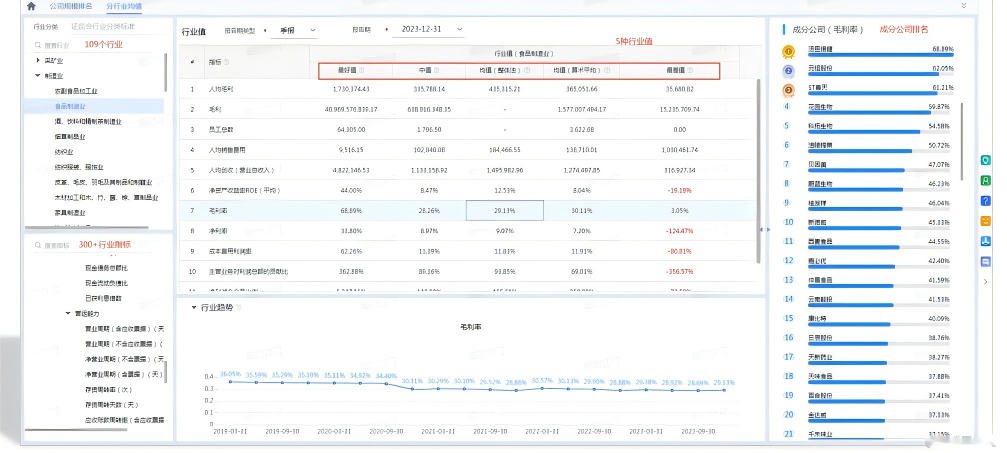Click the home icon in top bar
Screen dimensions: 1007x453
pos(31,7)
